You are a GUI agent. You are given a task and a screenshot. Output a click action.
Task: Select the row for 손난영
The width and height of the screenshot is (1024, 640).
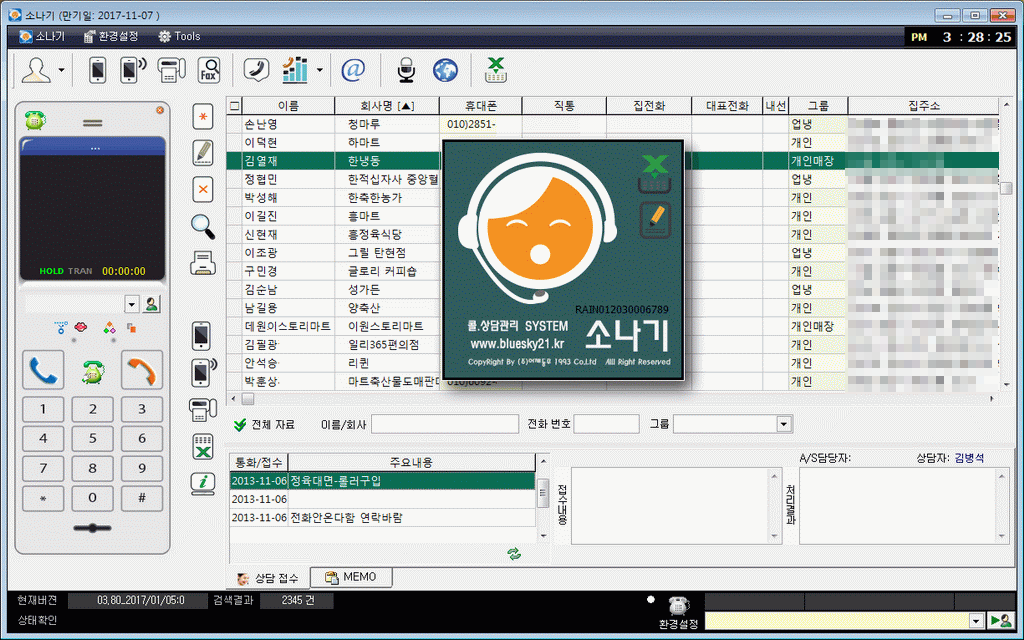[613, 124]
